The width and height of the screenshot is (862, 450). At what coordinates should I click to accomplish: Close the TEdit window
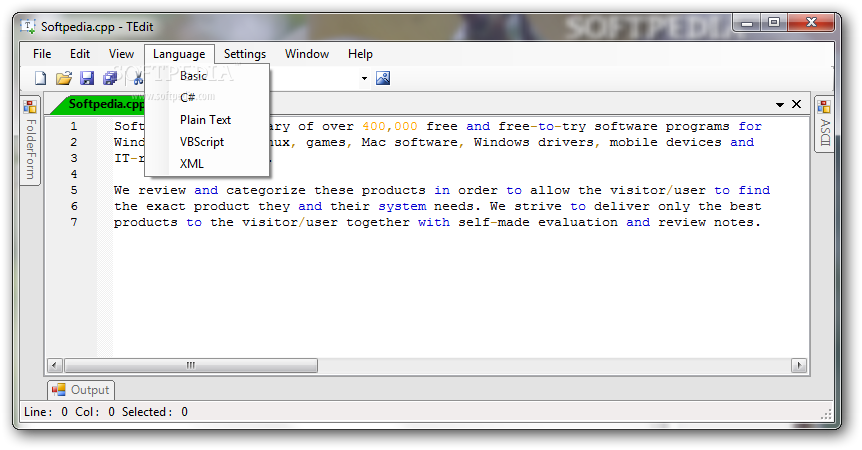(811, 23)
